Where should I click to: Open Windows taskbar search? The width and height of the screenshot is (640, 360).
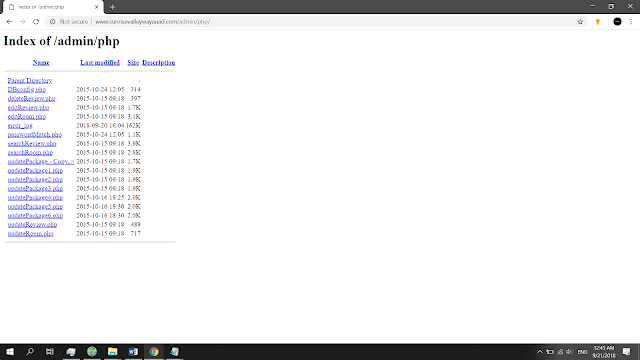tap(30, 351)
